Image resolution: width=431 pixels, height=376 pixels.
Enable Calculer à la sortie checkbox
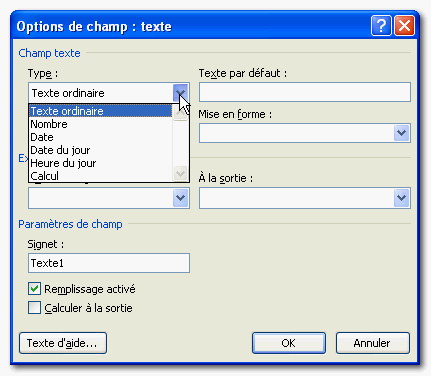coord(34,308)
